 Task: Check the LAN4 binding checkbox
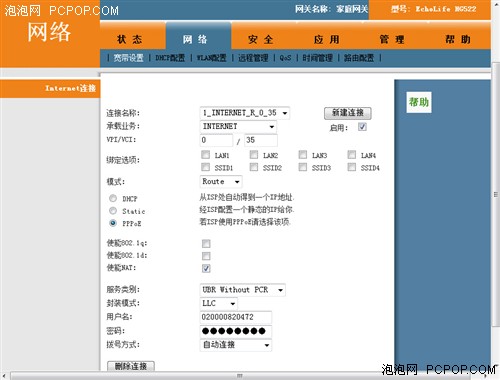pyautogui.click(x=352, y=155)
